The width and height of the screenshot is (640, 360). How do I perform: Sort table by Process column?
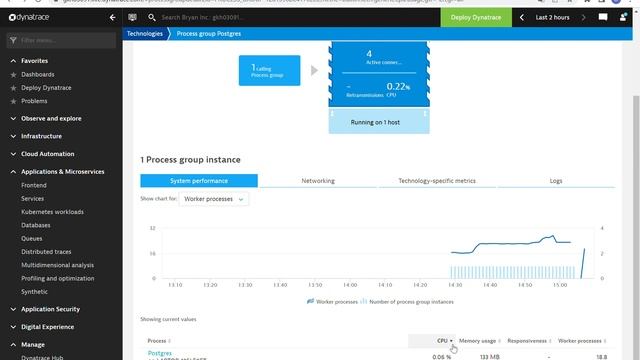(x=159, y=341)
